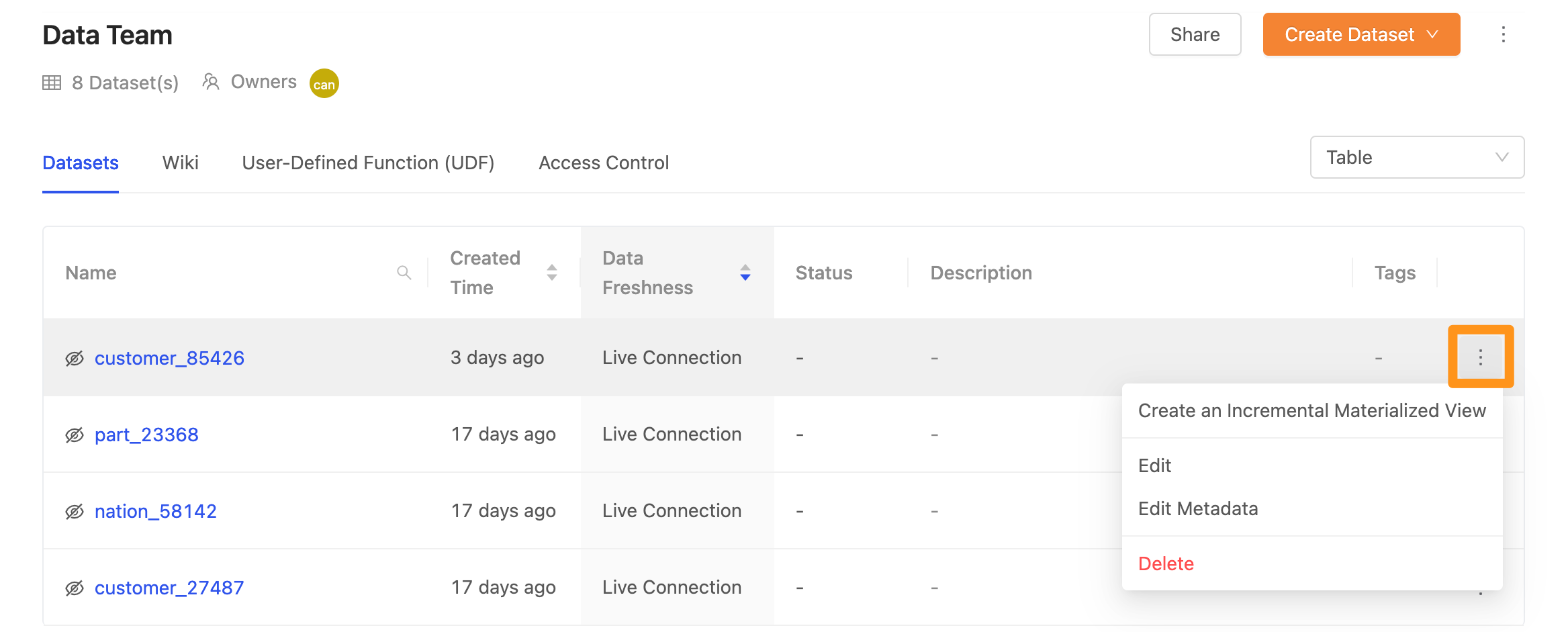Viewport: 1568px width, 632px height.
Task: Click the Name column header
Action: pyautogui.click(x=91, y=273)
